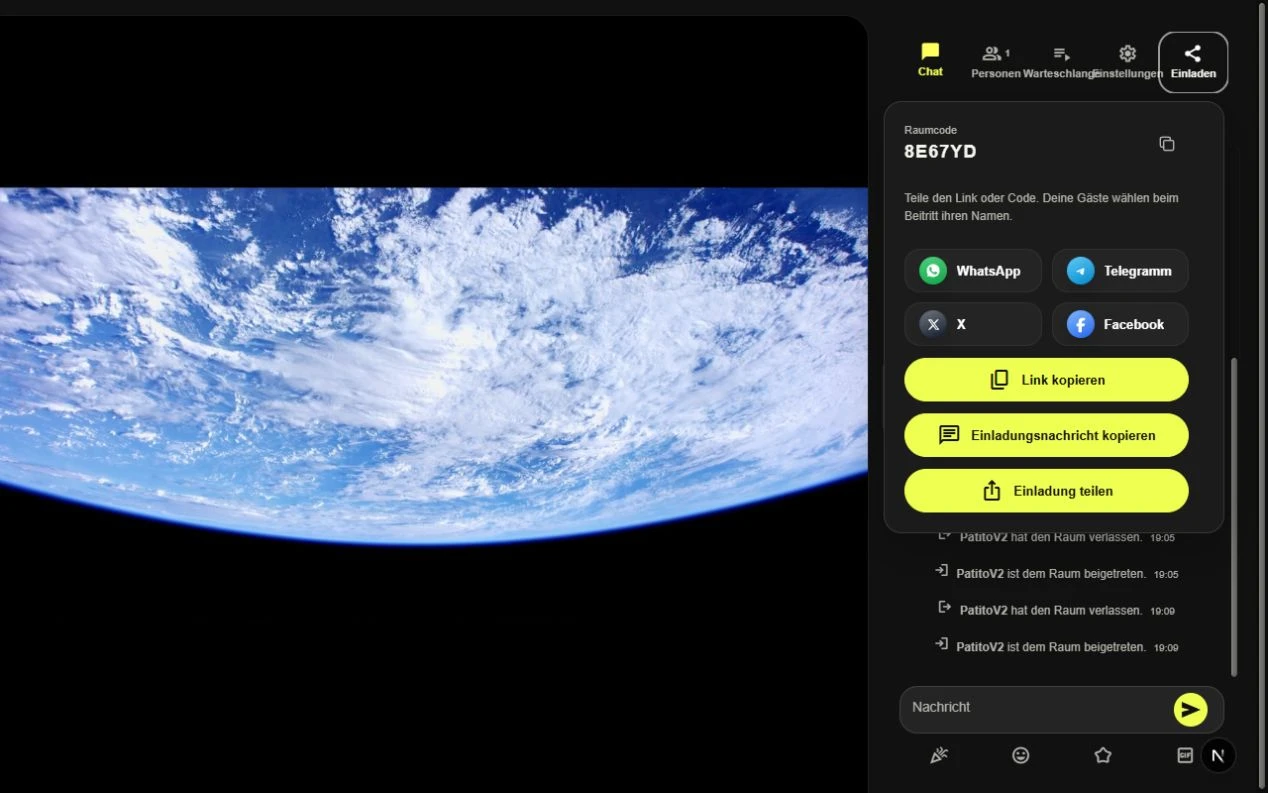Open the GIF picker icon
Viewport: 1268px width, 793px height.
(x=1185, y=755)
